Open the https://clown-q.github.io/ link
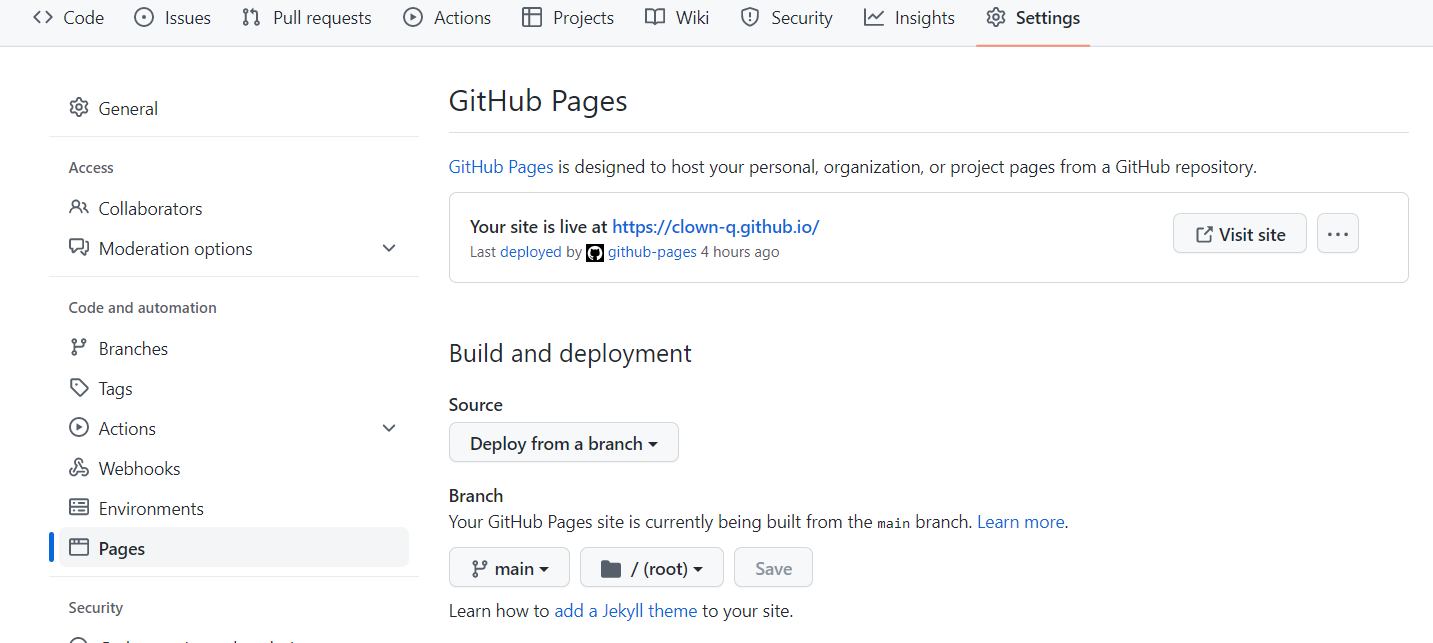 pos(716,226)
